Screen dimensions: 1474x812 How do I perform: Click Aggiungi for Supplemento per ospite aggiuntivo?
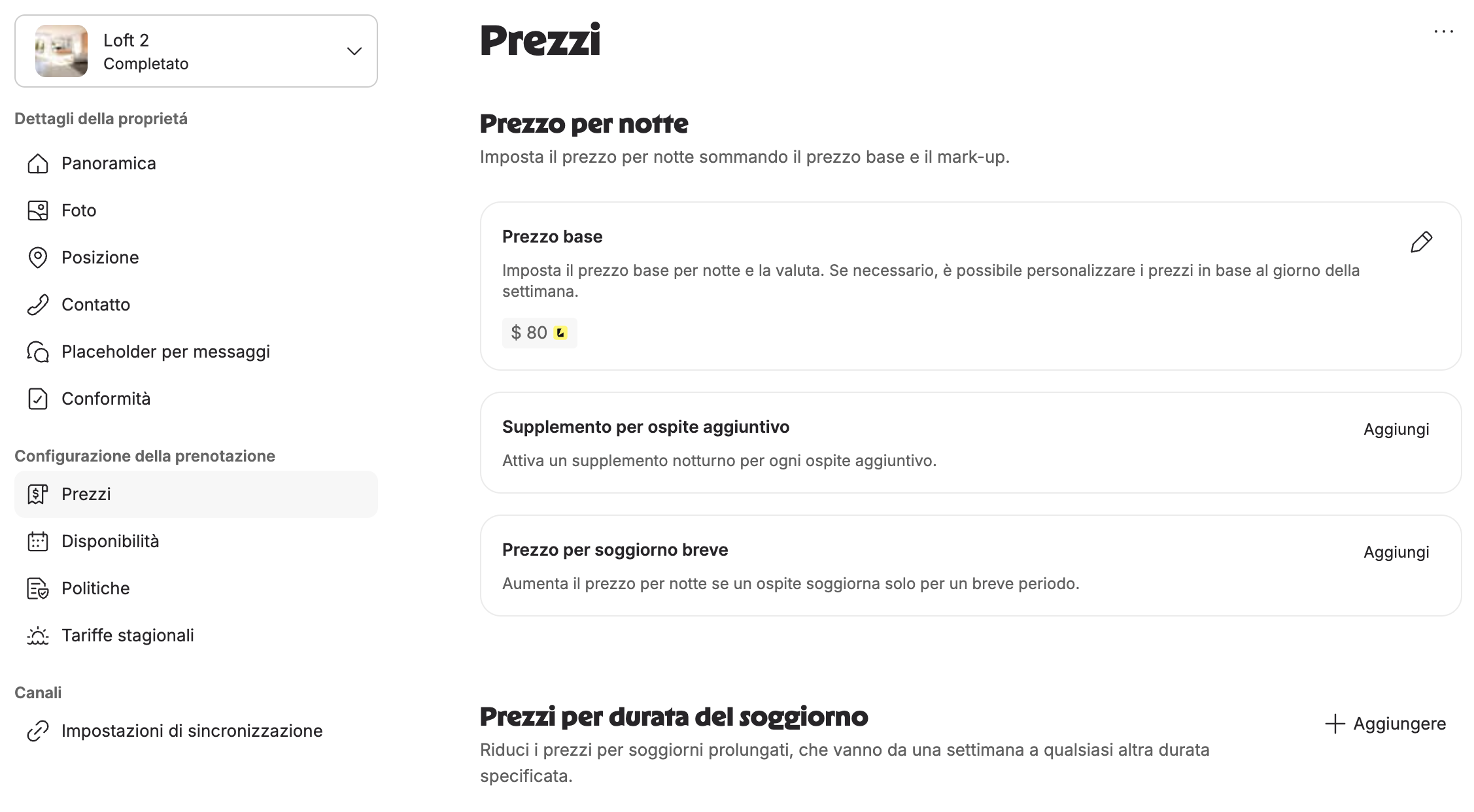(x=1396, y=430)
